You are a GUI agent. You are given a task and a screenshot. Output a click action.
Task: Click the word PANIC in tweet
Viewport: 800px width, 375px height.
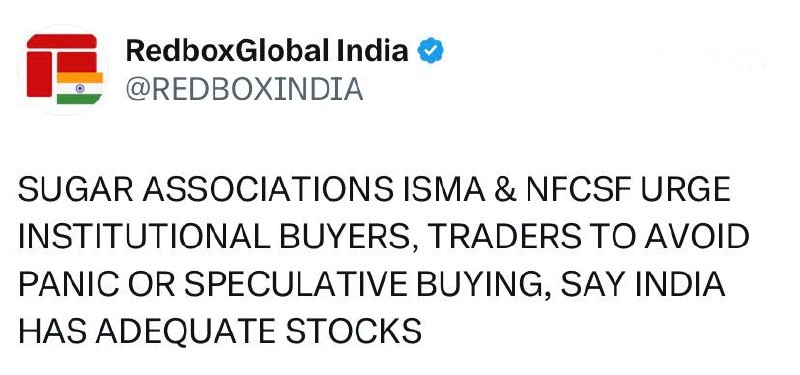(68, 284)
